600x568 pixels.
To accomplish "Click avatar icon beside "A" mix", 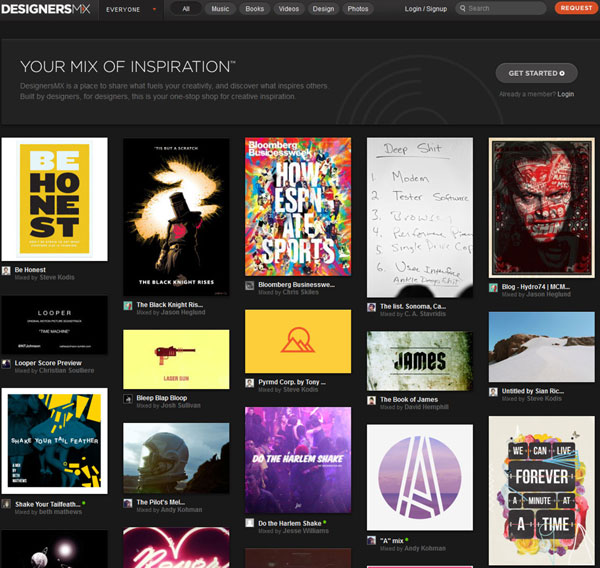I will pyautogui.click(x=371, y=540).
